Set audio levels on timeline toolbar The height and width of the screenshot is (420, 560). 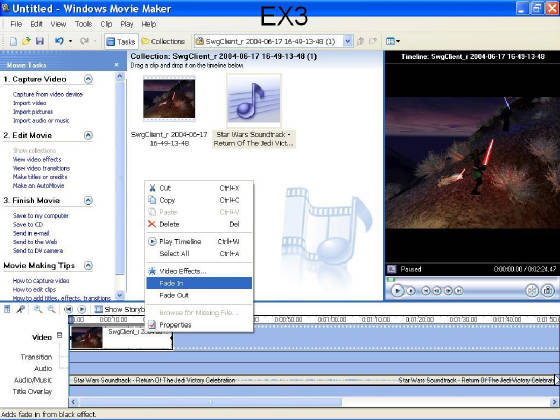click(7, 309)
